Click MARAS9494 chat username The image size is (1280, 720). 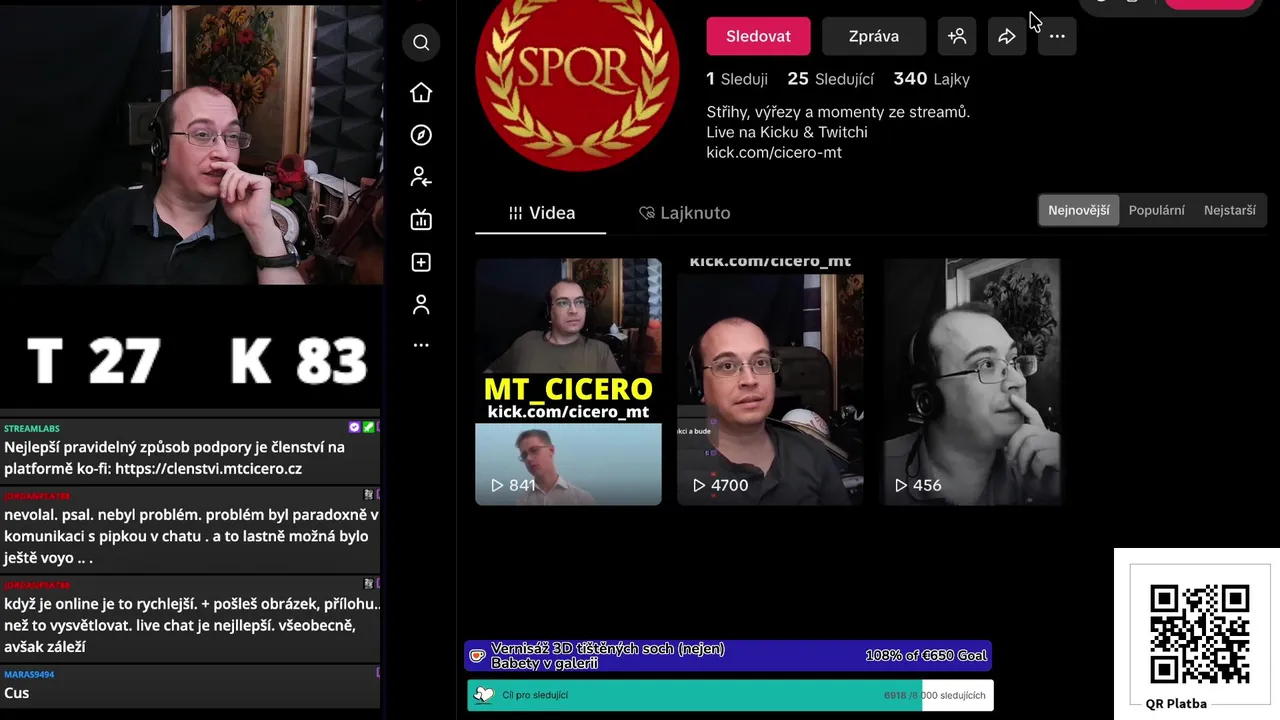(29, 674)
